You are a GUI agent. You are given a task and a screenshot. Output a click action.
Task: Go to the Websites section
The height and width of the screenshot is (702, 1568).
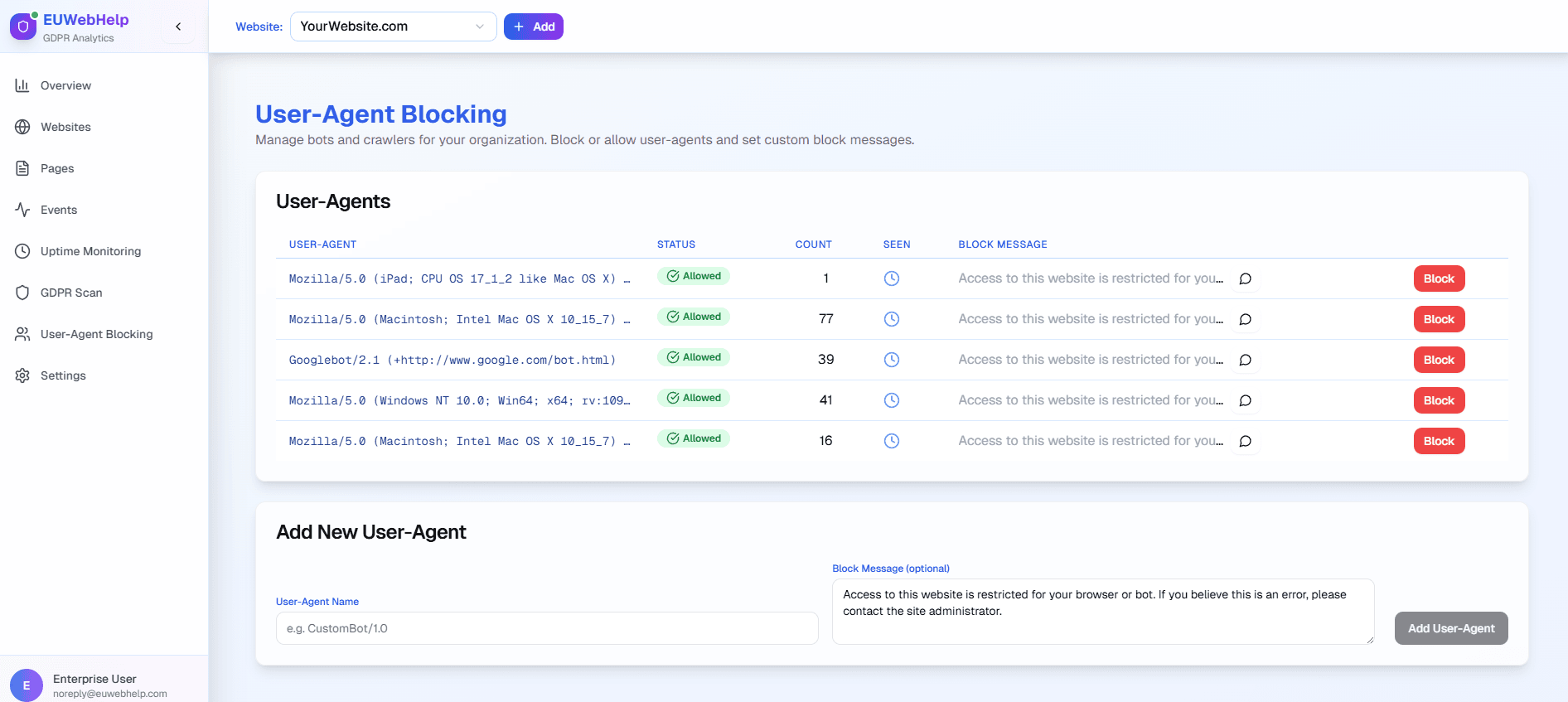tap(65, 127)
